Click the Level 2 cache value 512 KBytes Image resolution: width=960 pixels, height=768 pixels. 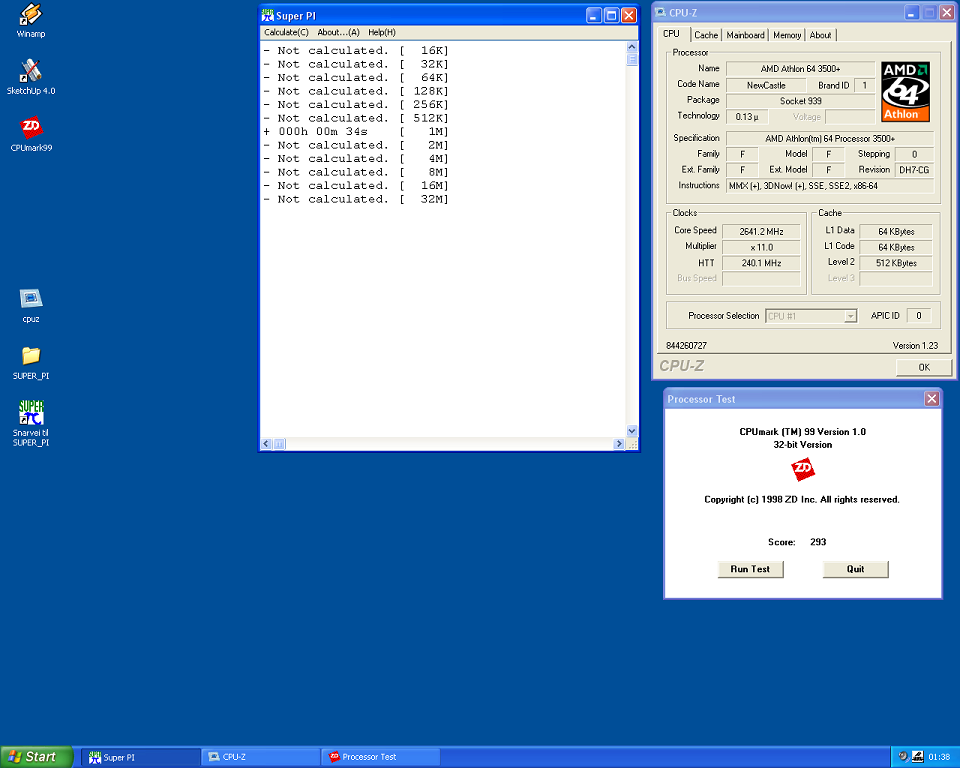coord(896,263)
